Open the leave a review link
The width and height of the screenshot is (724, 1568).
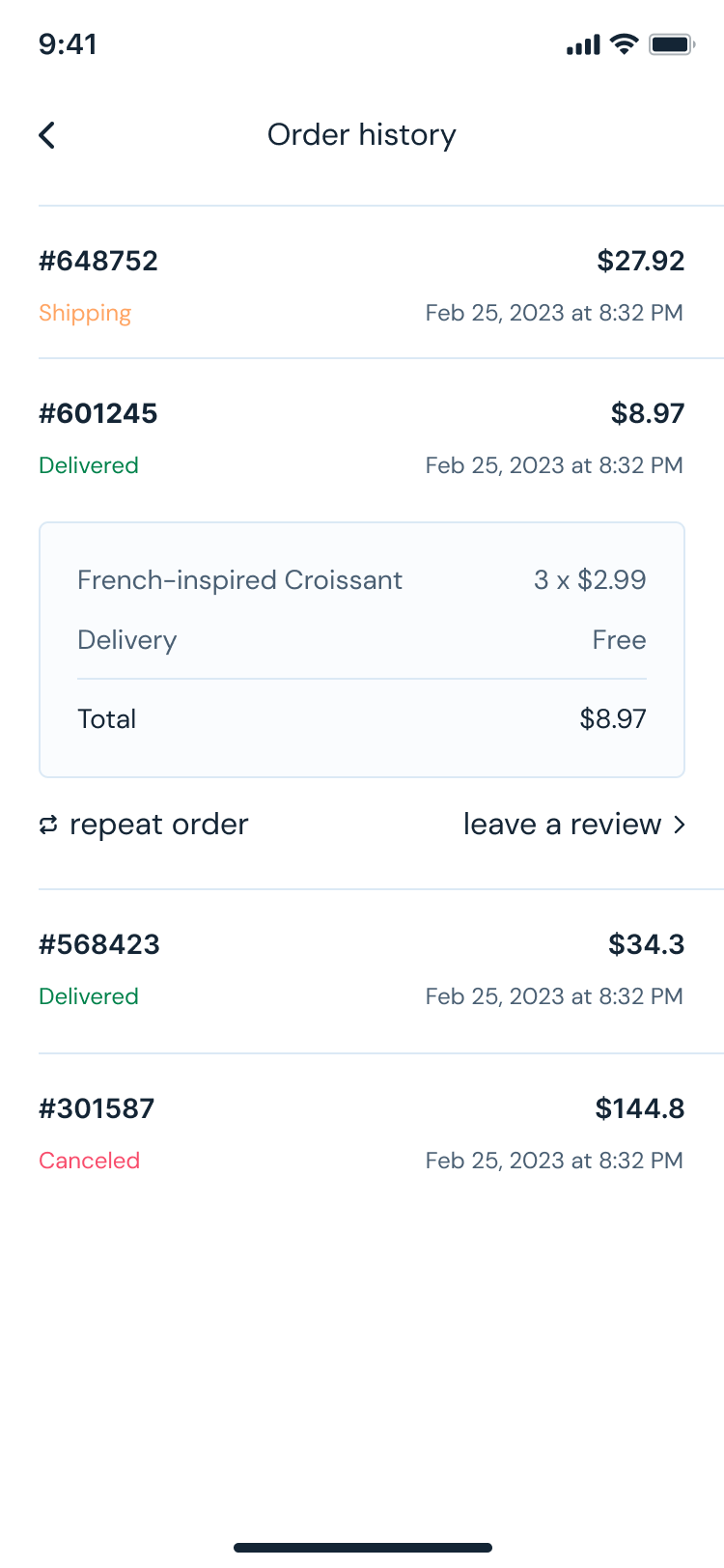pyautogui.click(x=562, y=825)
